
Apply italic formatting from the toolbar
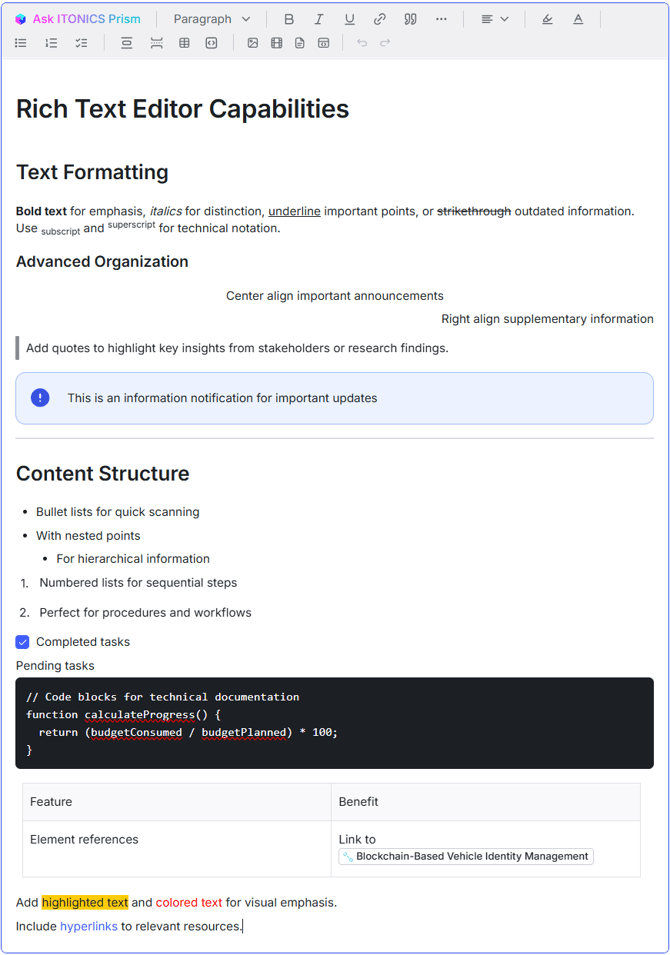click(319, 19)
